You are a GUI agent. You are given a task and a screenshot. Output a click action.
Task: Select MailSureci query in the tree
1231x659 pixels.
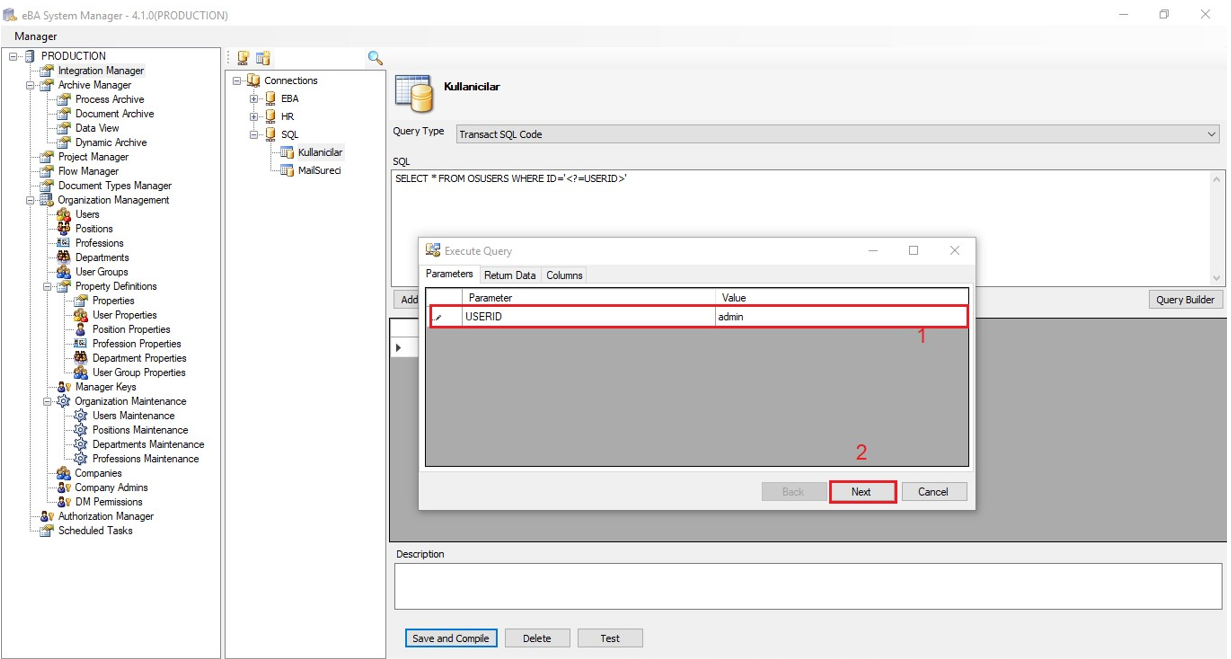[319, 171]
